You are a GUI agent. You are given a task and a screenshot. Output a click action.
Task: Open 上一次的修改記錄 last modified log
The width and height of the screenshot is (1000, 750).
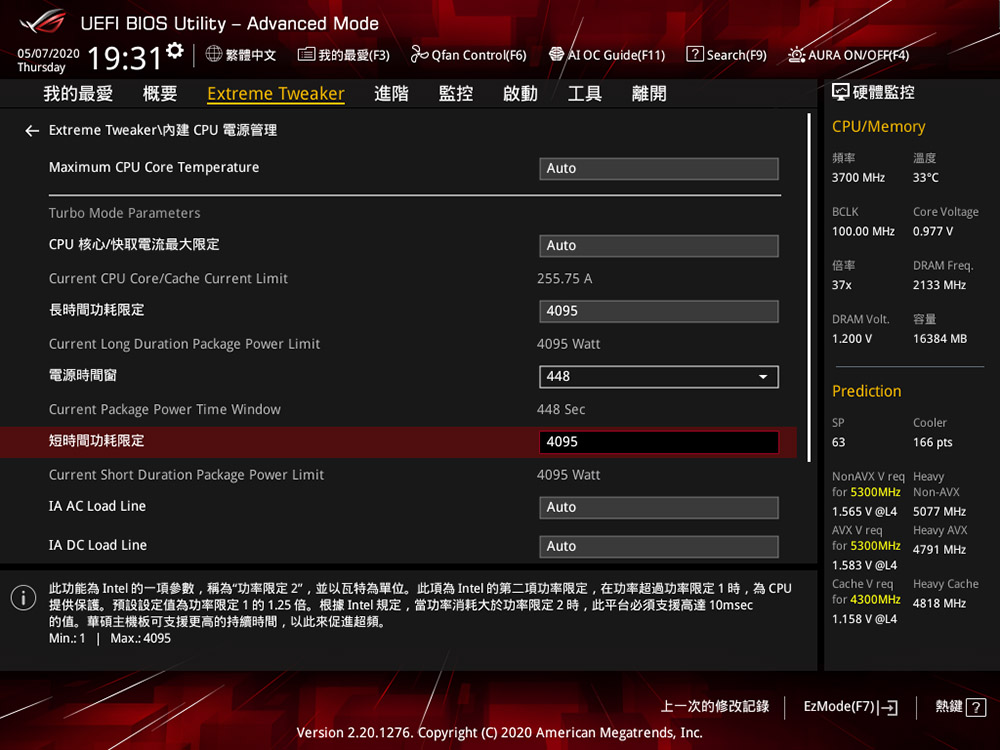pos(714,707)
